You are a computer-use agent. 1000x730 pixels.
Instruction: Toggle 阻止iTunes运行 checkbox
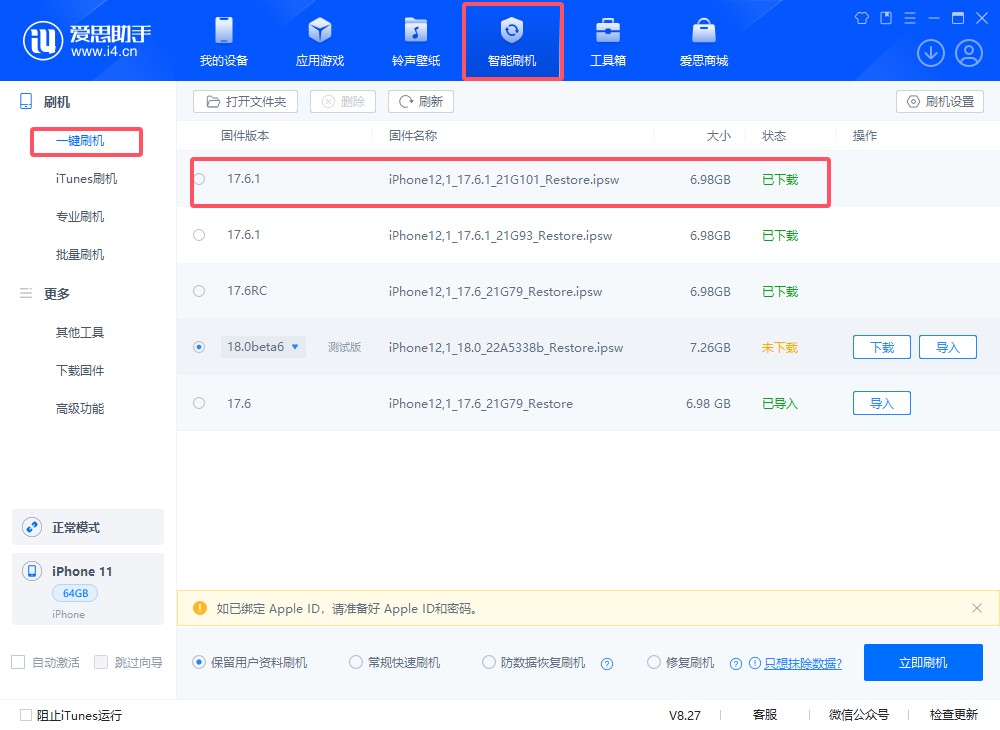(26, 715)
